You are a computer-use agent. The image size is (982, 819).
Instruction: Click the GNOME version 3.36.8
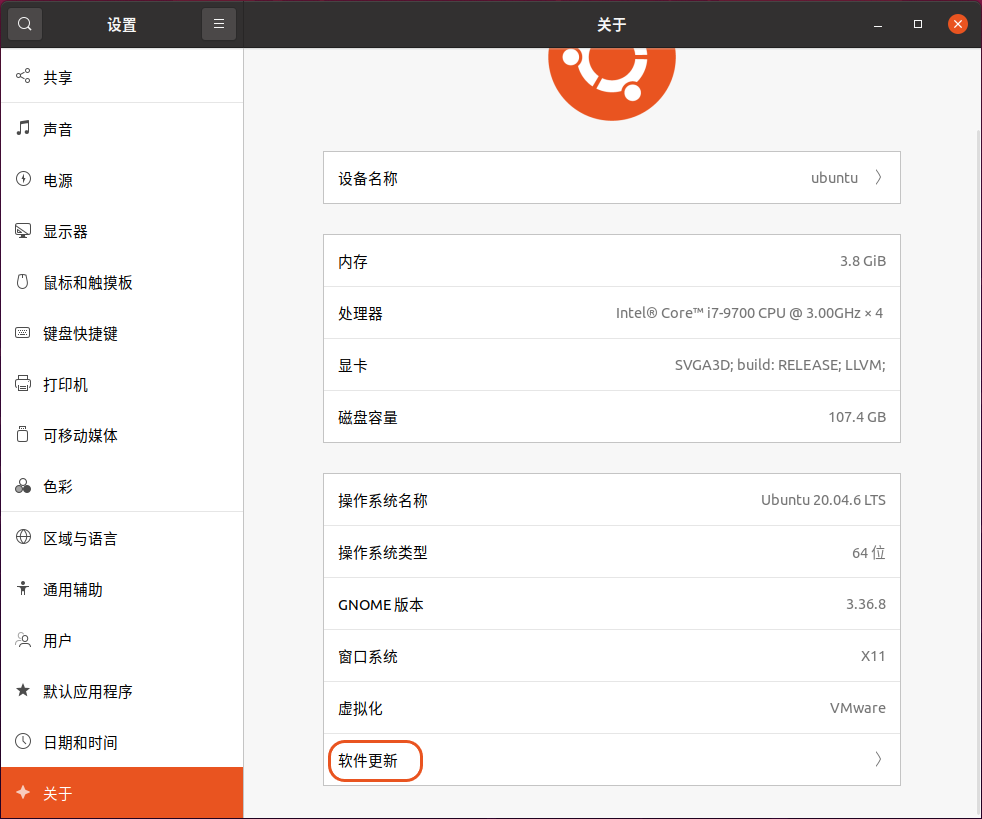click(x=866, y=604)
